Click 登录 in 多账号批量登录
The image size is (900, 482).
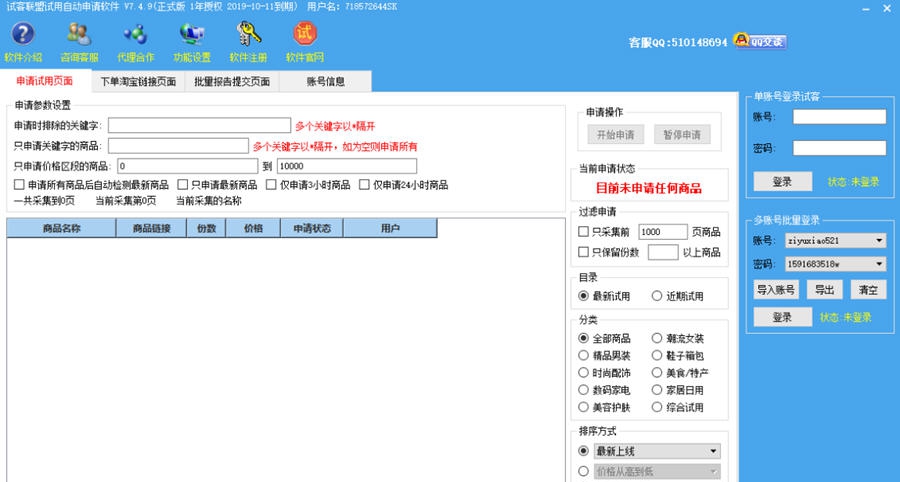click(x=782, y=317)
